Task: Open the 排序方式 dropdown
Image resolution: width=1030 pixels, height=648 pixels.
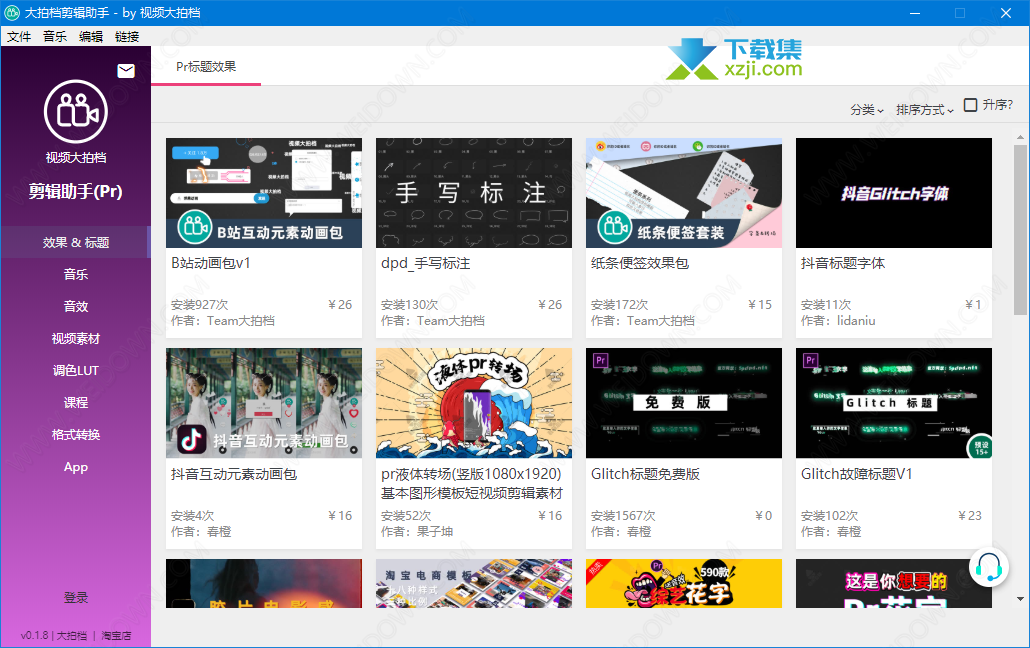Action: (x=925, y=110)
